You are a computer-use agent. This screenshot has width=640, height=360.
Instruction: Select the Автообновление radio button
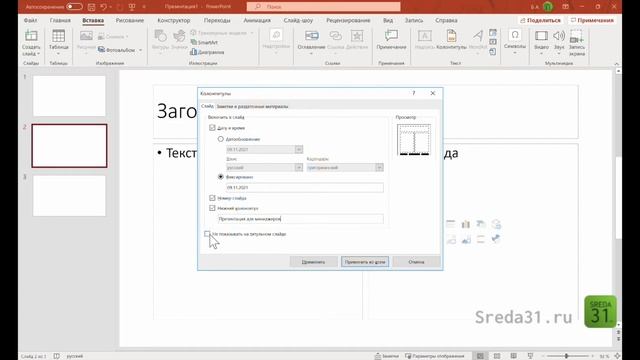pyautogui.click(x=221, y=139)
